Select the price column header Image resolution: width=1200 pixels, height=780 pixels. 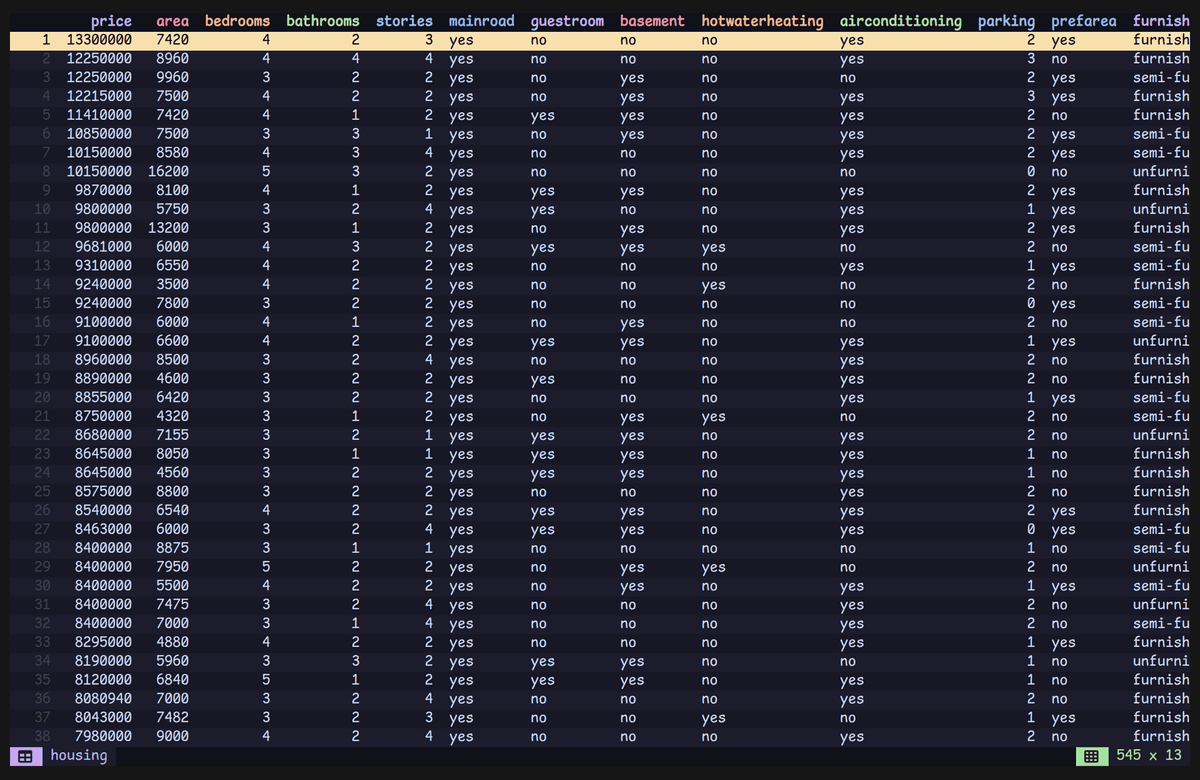(x=111, y=21)
